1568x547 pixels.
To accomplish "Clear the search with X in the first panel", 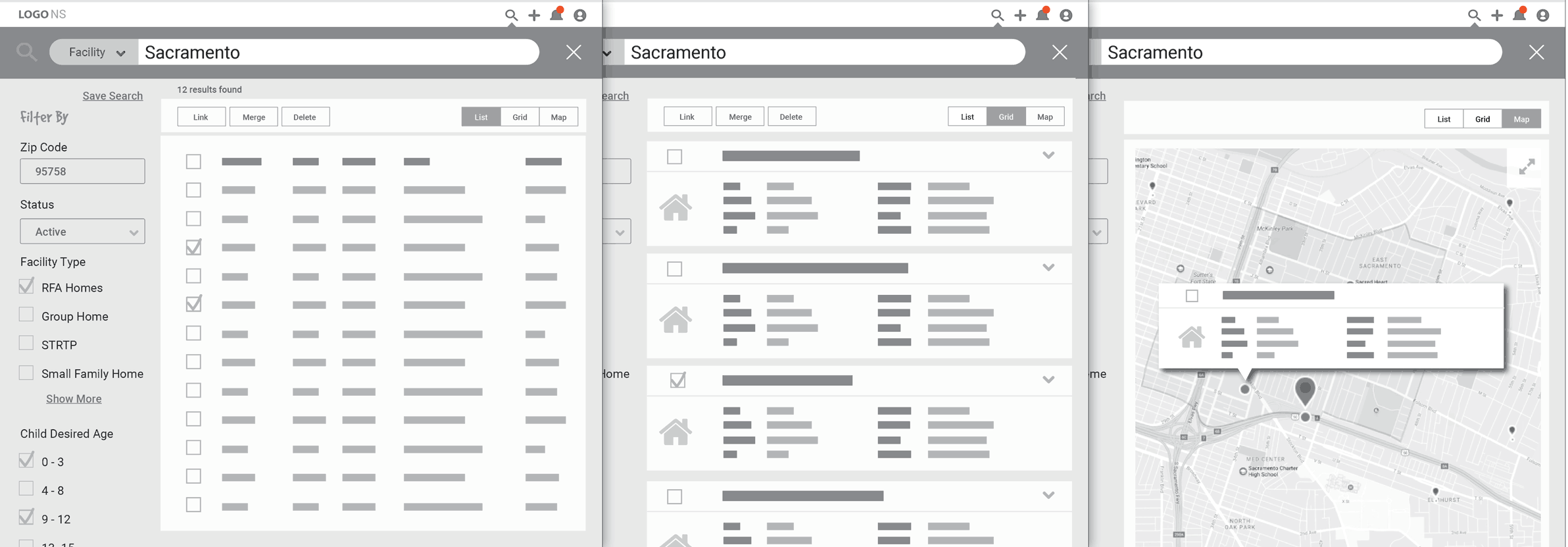I will pos(574,52).
